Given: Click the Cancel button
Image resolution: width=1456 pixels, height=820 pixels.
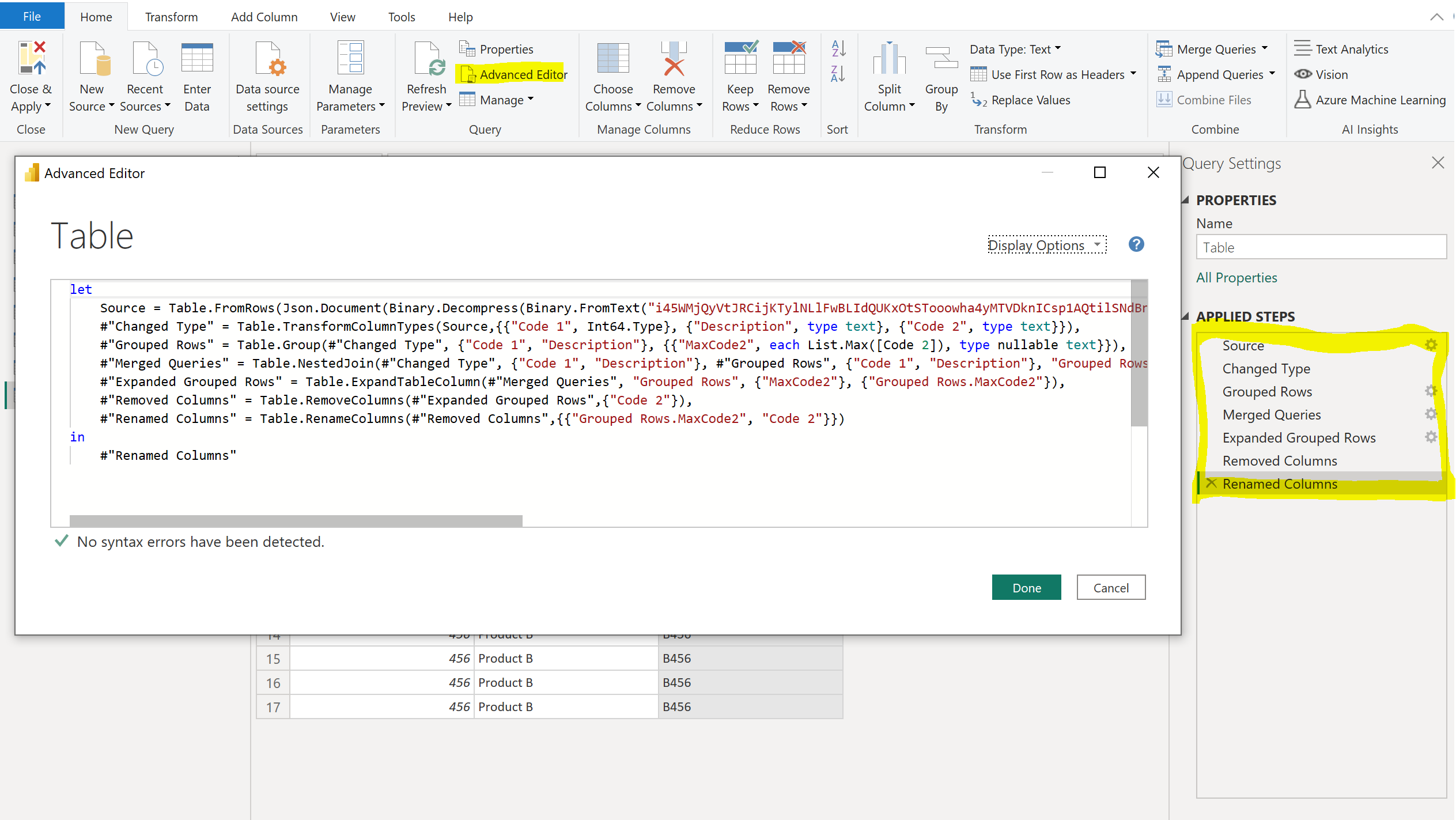Looking at the screenshot, I should tap(1111, 587).
